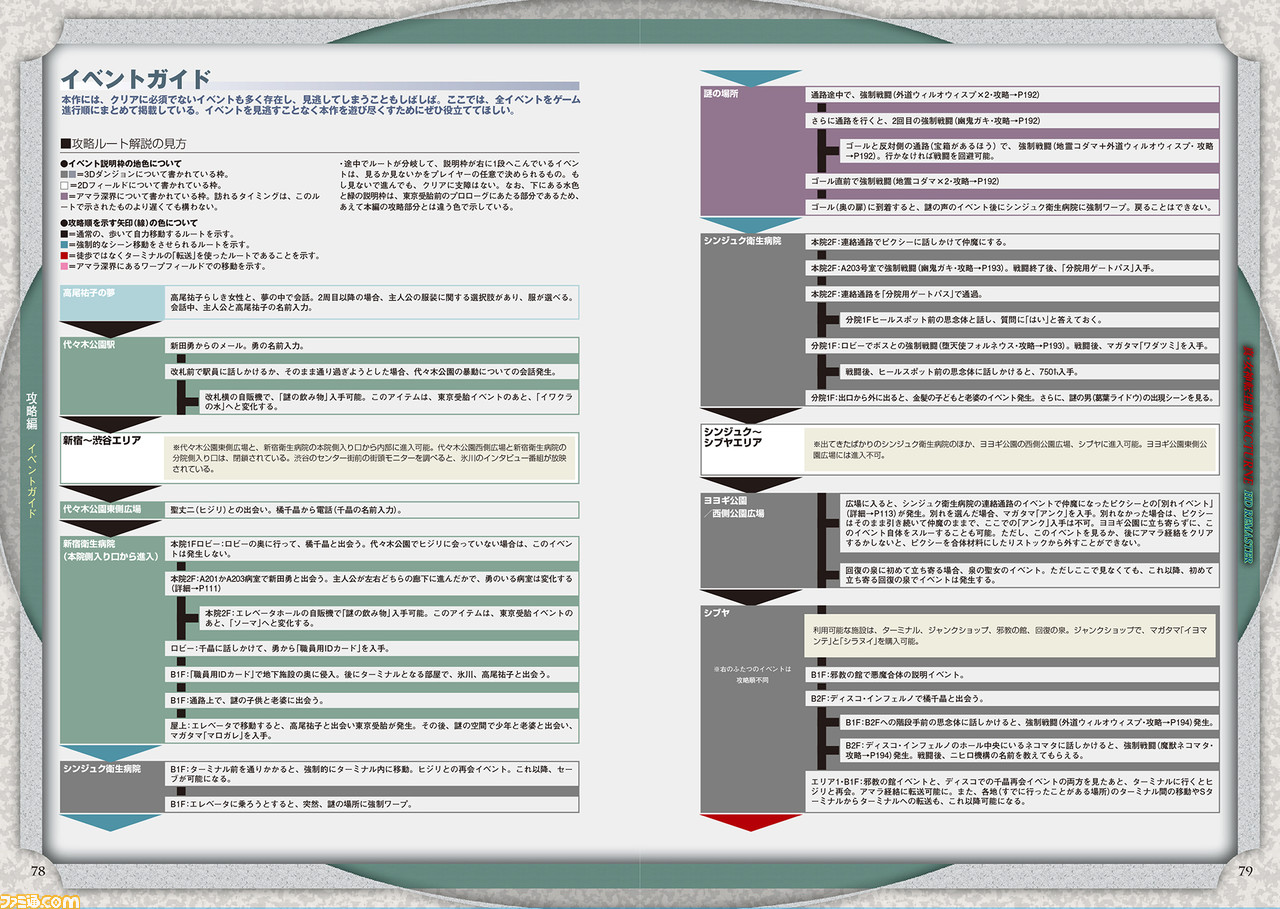Click the gray =3Dダンジョン legend square

(x=64, y=174)
